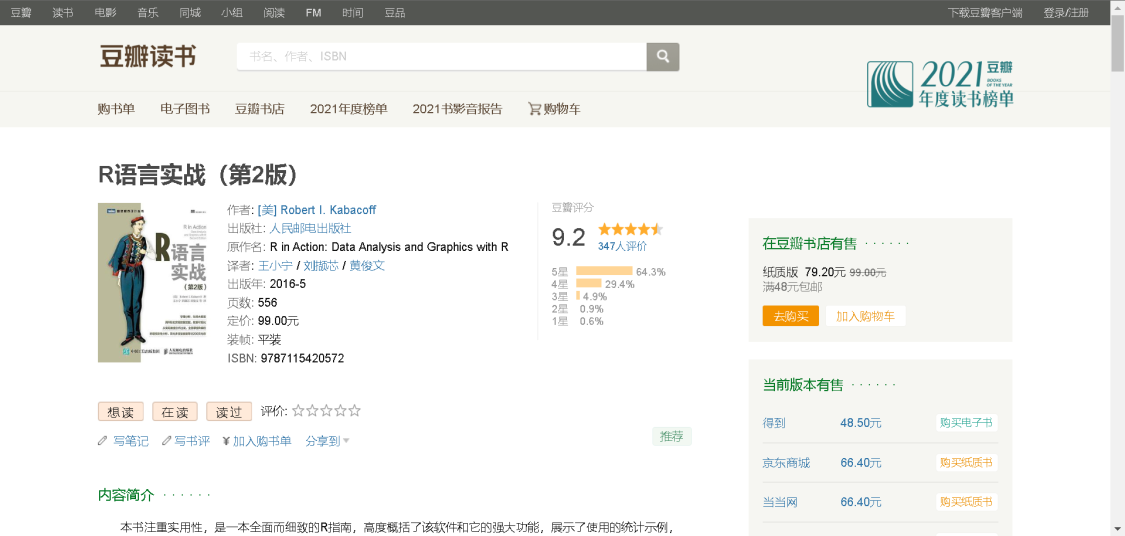Image resolution: width=1125 pixels, height=536 pixels.
Task: Click the orange 去购买 button
Action: pos(791,316)
